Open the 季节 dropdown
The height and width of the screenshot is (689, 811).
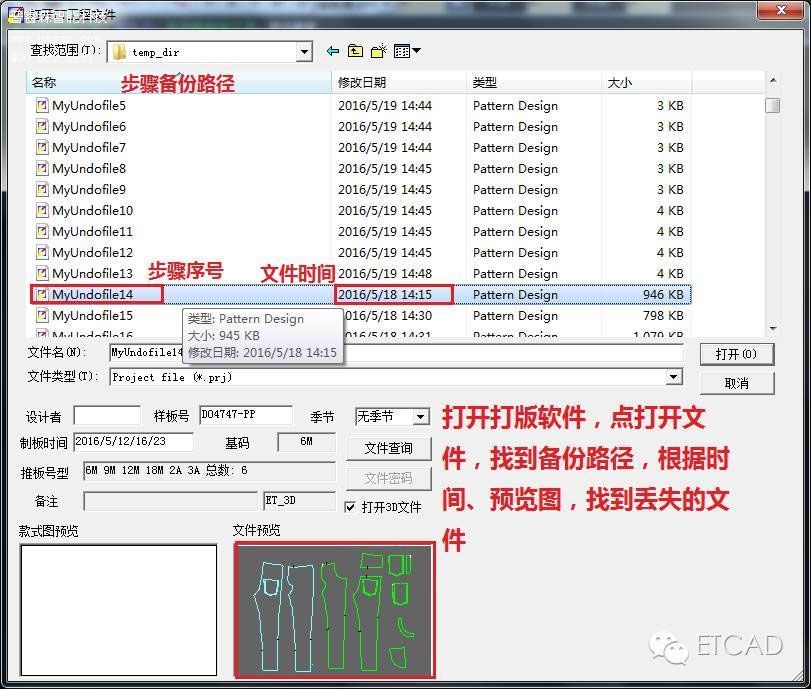422,416
